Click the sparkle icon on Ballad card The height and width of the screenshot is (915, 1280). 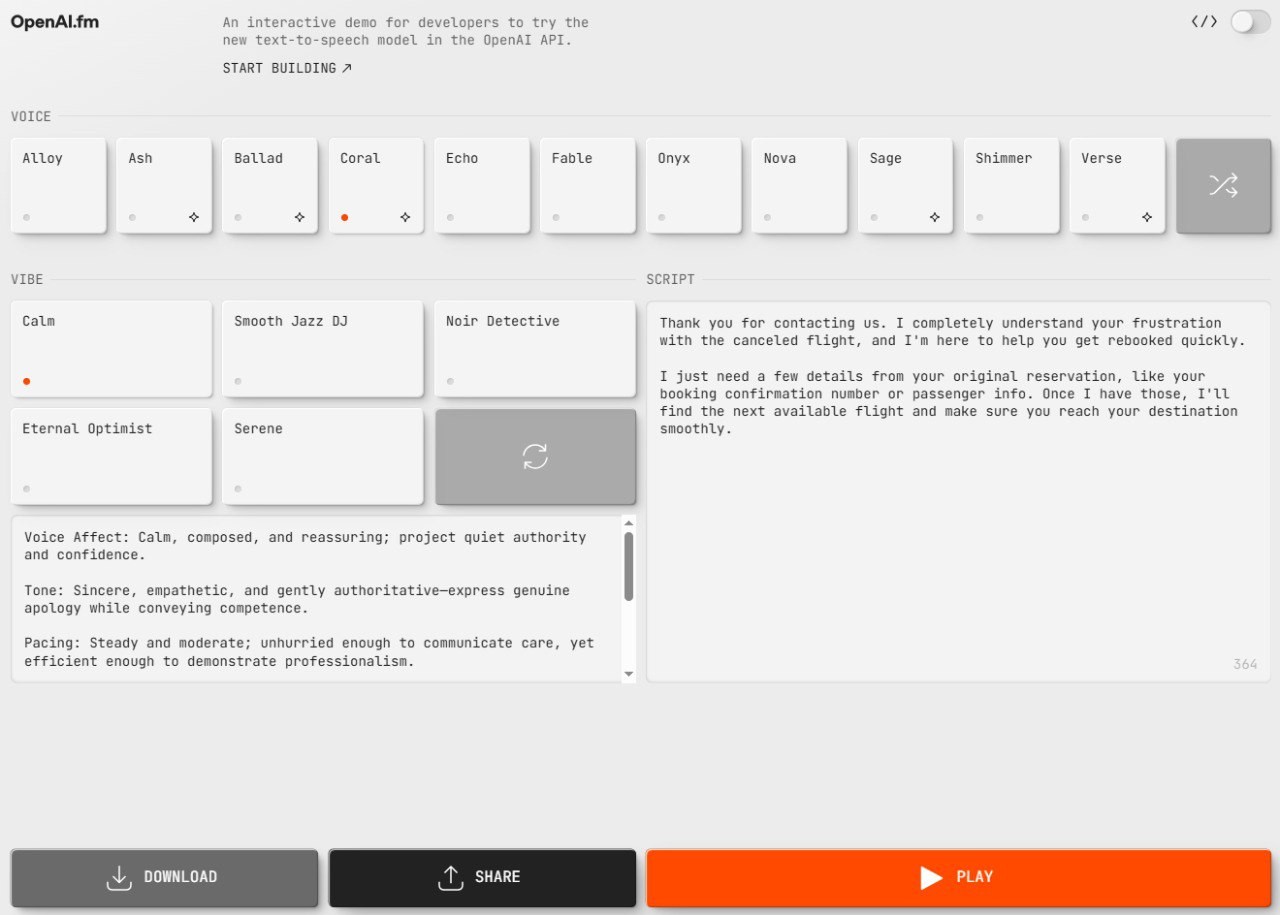(299, 217)
